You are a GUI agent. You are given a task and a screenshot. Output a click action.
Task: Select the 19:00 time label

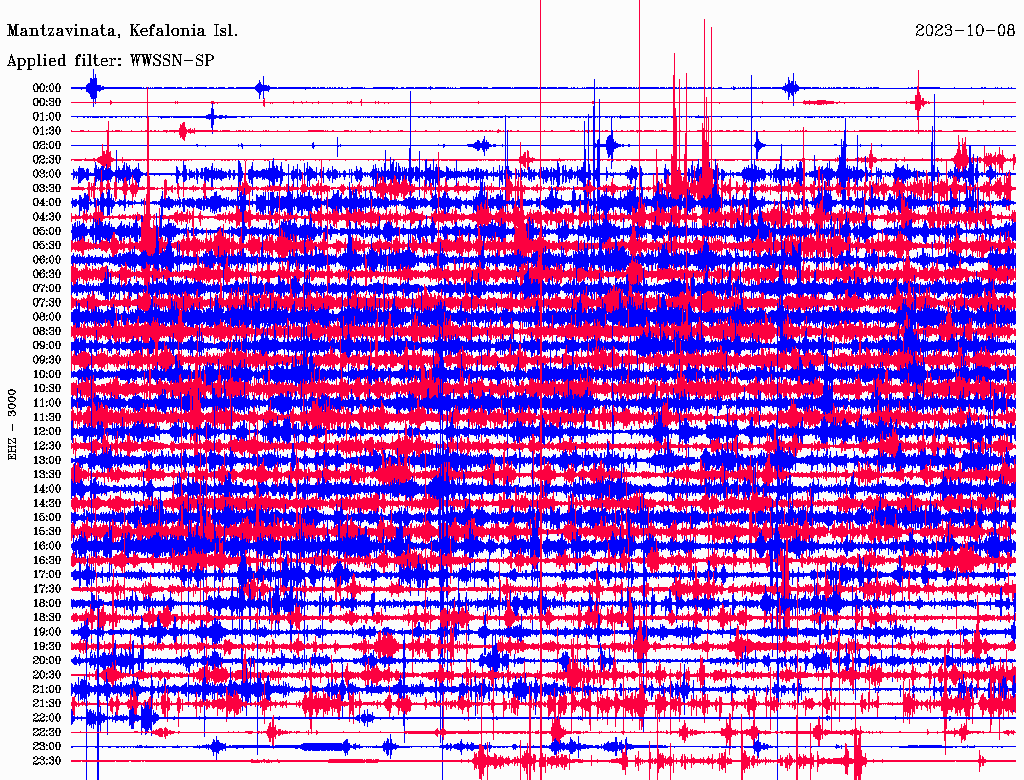[x=47, y=632]
